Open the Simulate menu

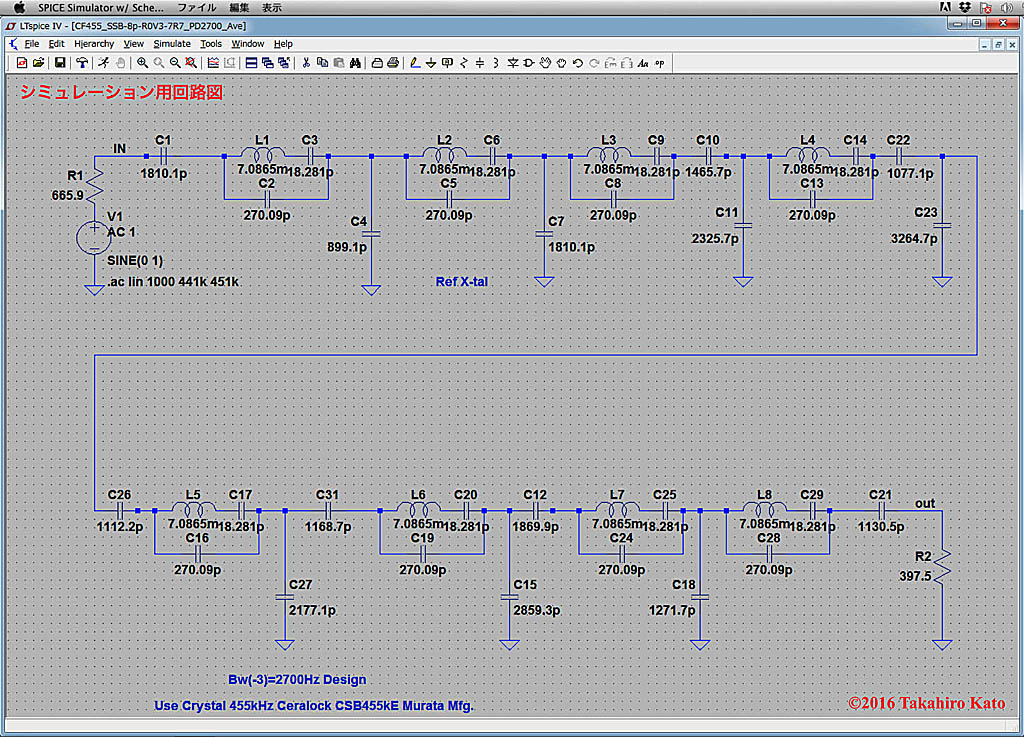[x=172, y=43]
